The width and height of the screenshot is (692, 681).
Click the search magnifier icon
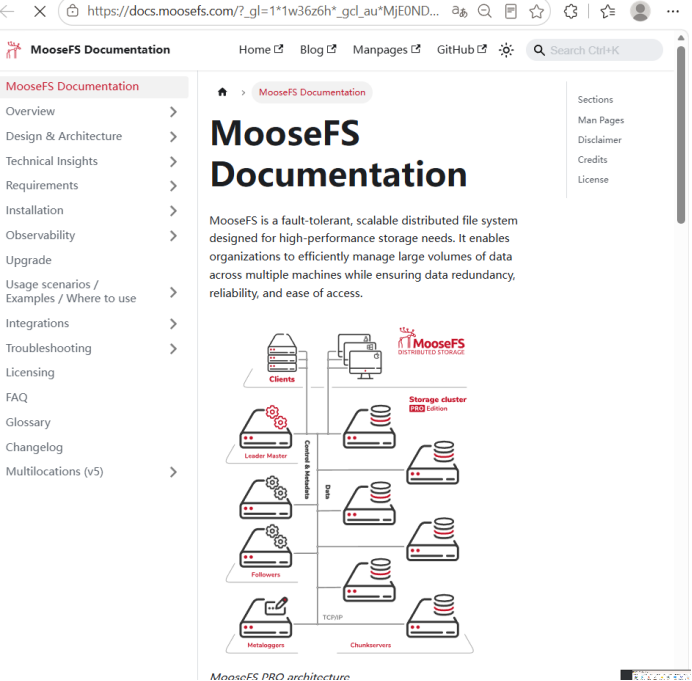[539, 50]
